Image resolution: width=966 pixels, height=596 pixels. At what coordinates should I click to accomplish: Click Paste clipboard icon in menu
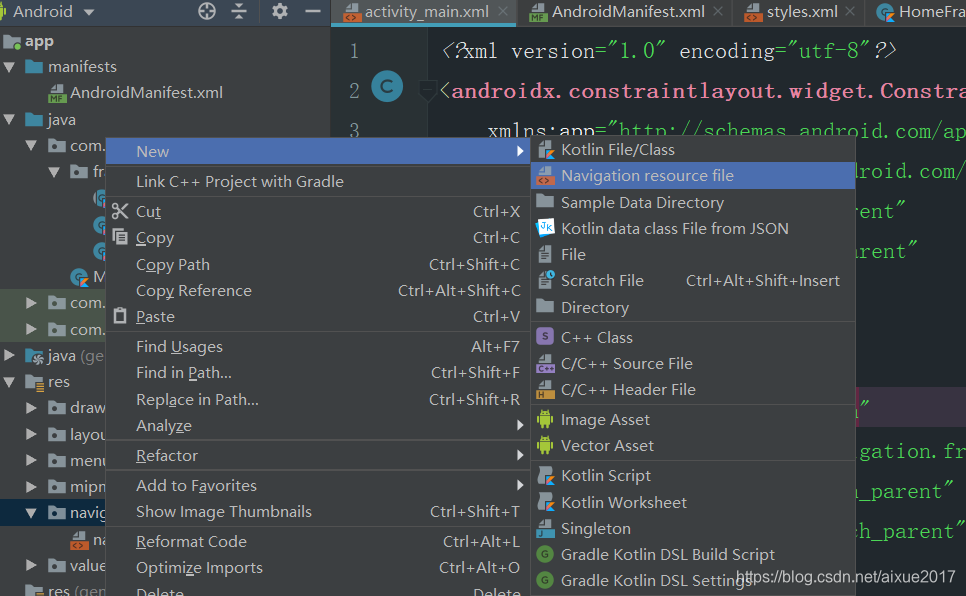(x=120, y=316)
